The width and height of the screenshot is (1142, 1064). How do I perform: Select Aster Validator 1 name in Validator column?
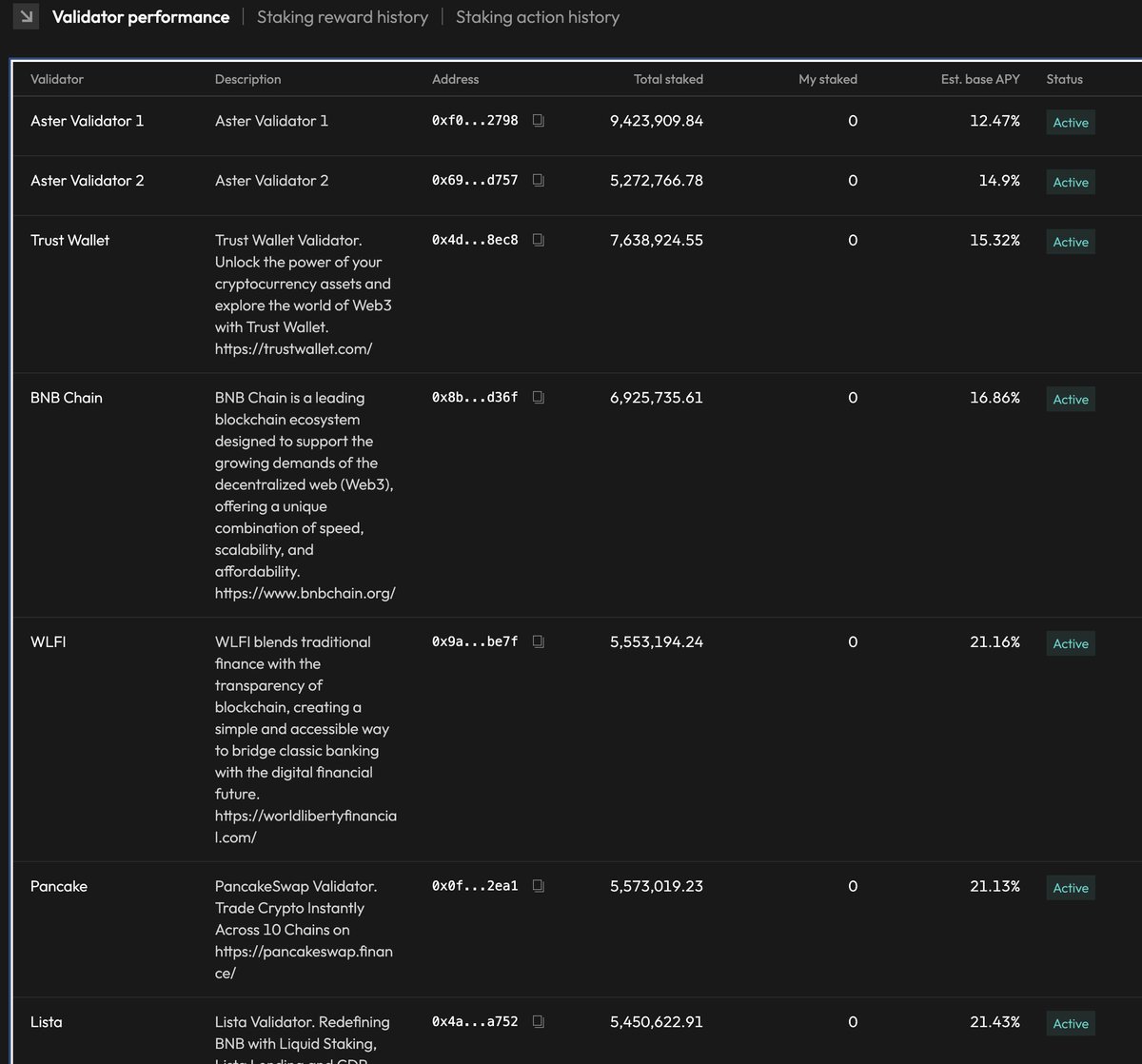pyautogui.click(x=88, y=121)
